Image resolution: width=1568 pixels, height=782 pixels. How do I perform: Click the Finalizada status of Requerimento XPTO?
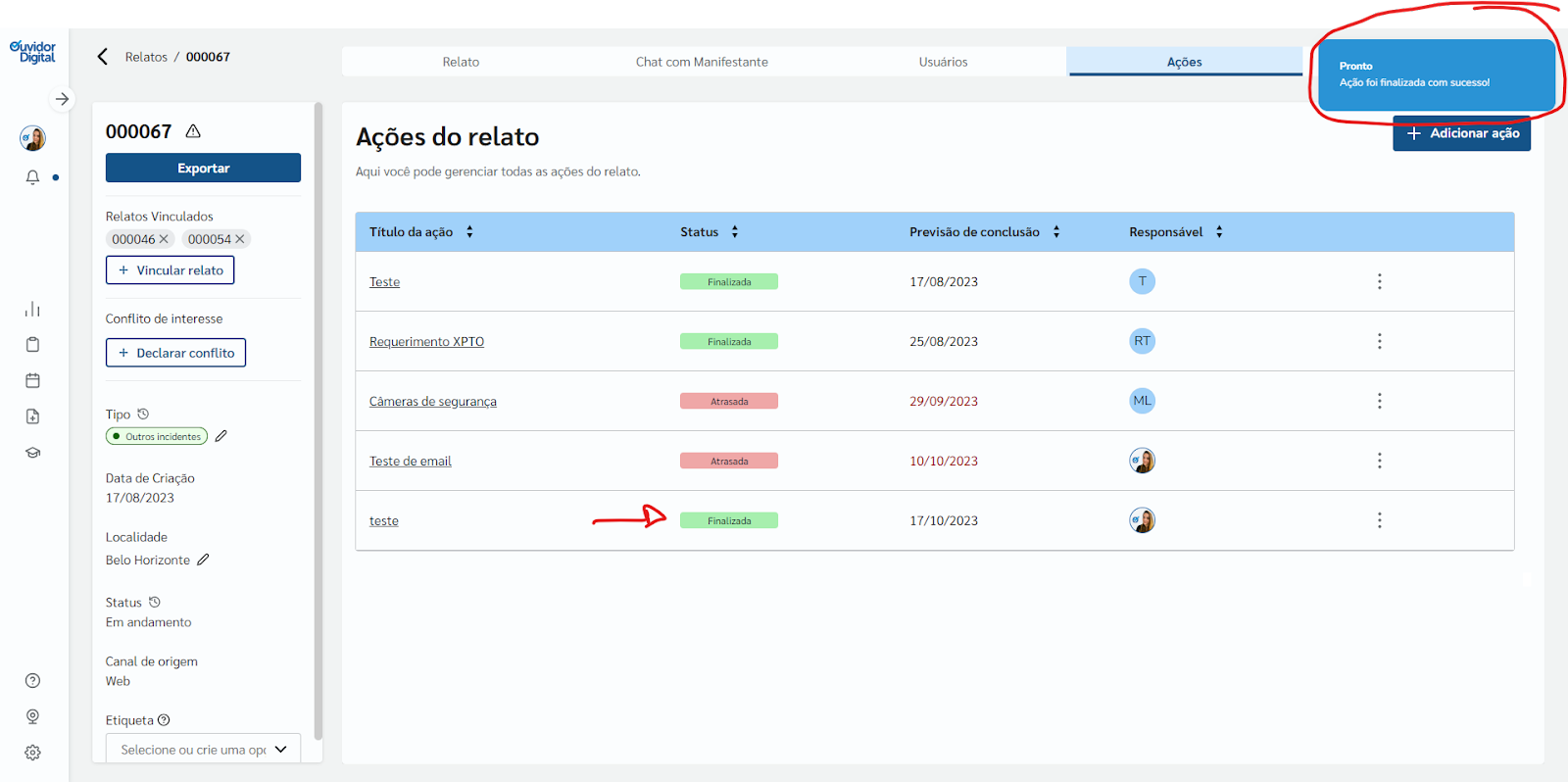click(729, 341)
